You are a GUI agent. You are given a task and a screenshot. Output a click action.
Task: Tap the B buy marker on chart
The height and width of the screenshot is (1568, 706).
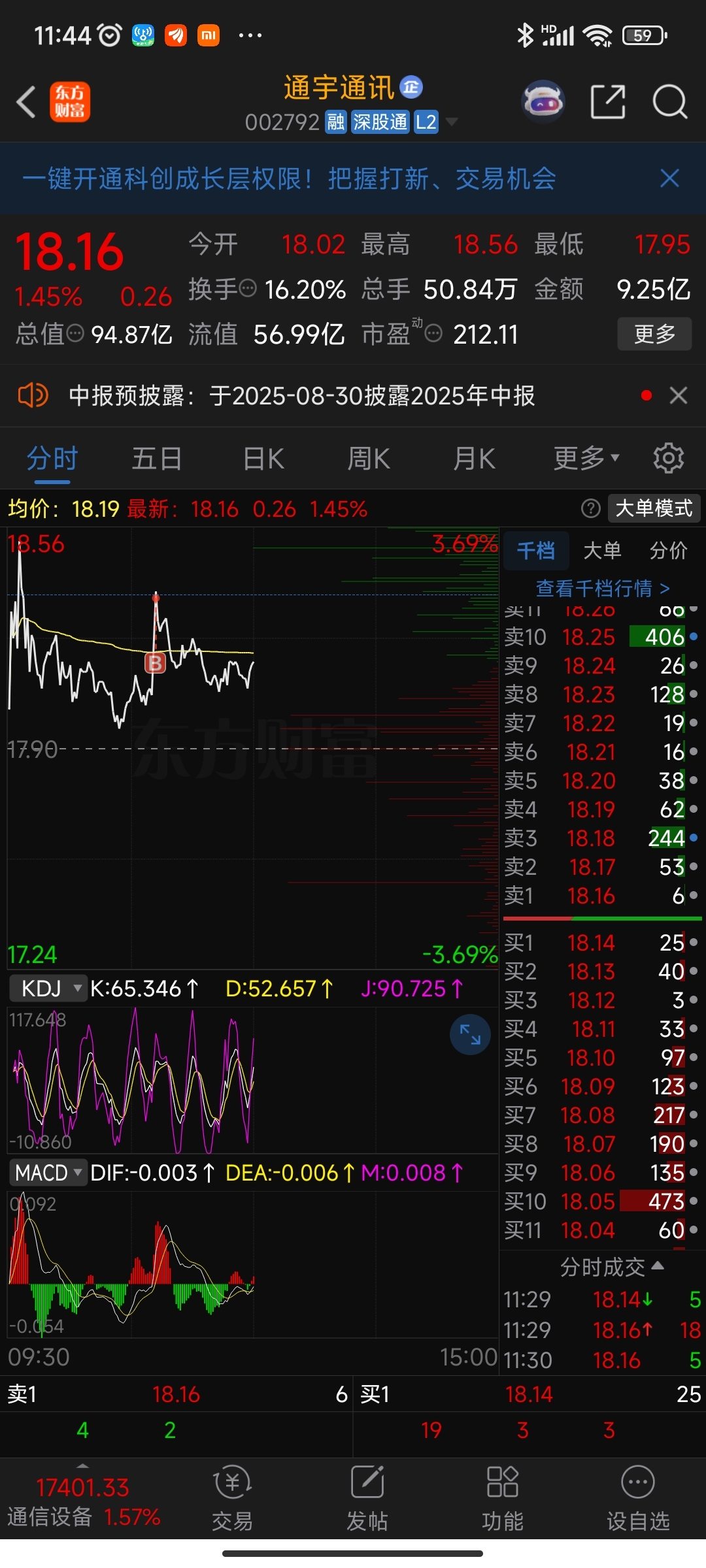click(x=155, y=663)
